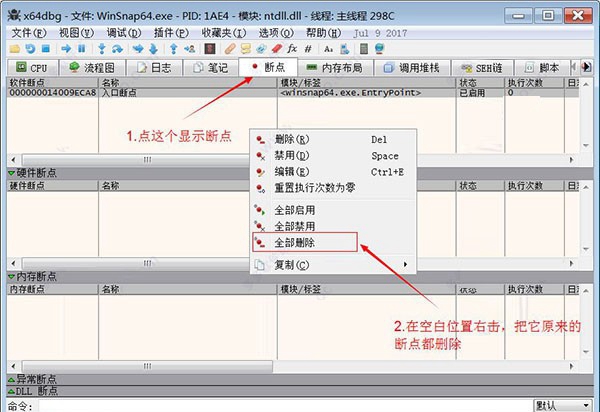600x412 pixels.
Task: Expand the 复制(C) submenu
Action: click(x=333, y=265)
